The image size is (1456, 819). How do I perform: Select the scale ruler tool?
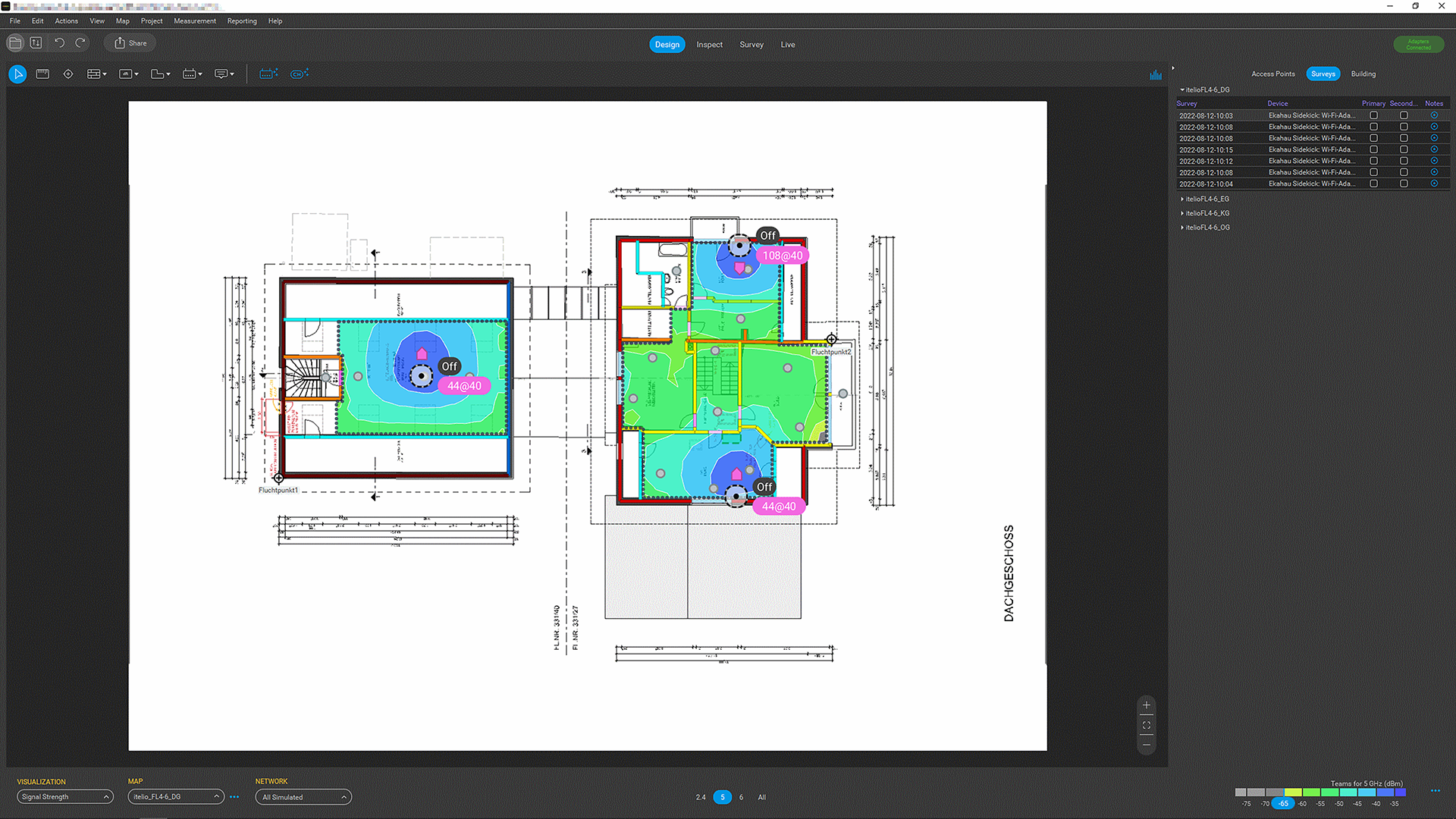pyautogui.click(x=42, y=74)
